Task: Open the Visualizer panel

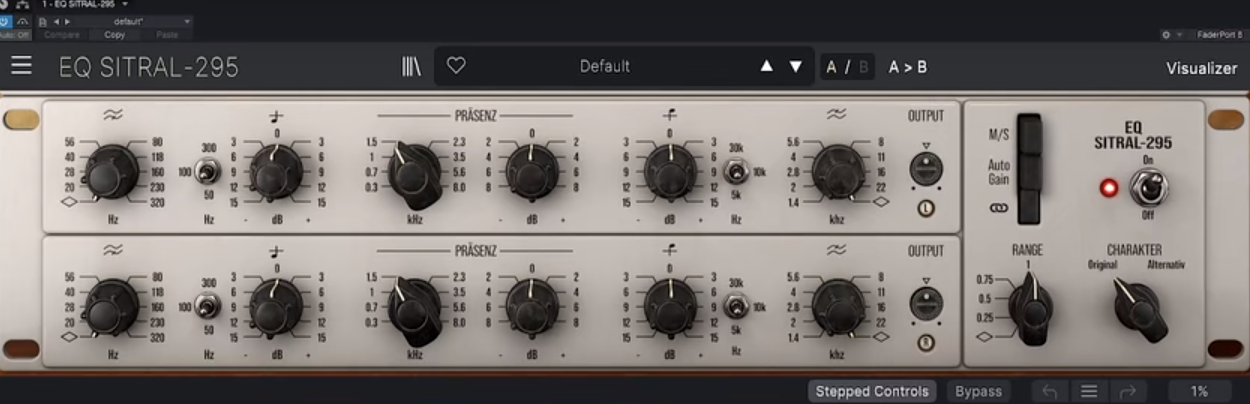Action: tap(1201, 68)
